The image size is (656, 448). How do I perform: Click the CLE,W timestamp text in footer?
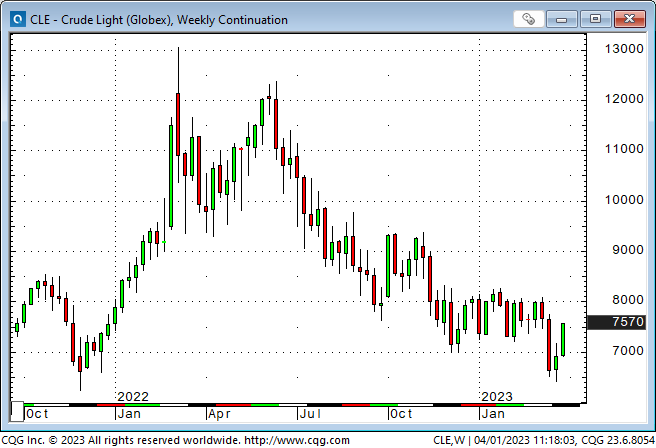(543, 440)
